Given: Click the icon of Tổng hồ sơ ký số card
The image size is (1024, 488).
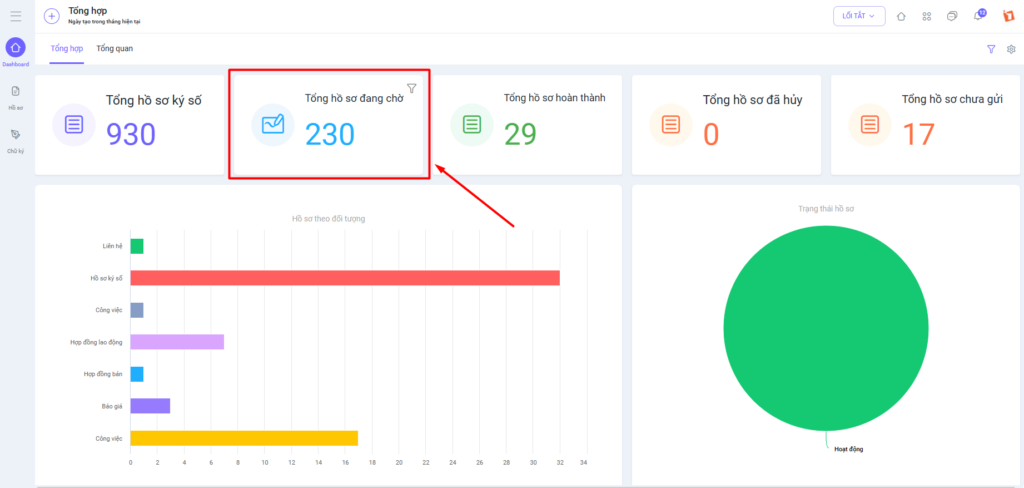Looking at the screenshot, I should pyautogui.click(x=74, y=124).
